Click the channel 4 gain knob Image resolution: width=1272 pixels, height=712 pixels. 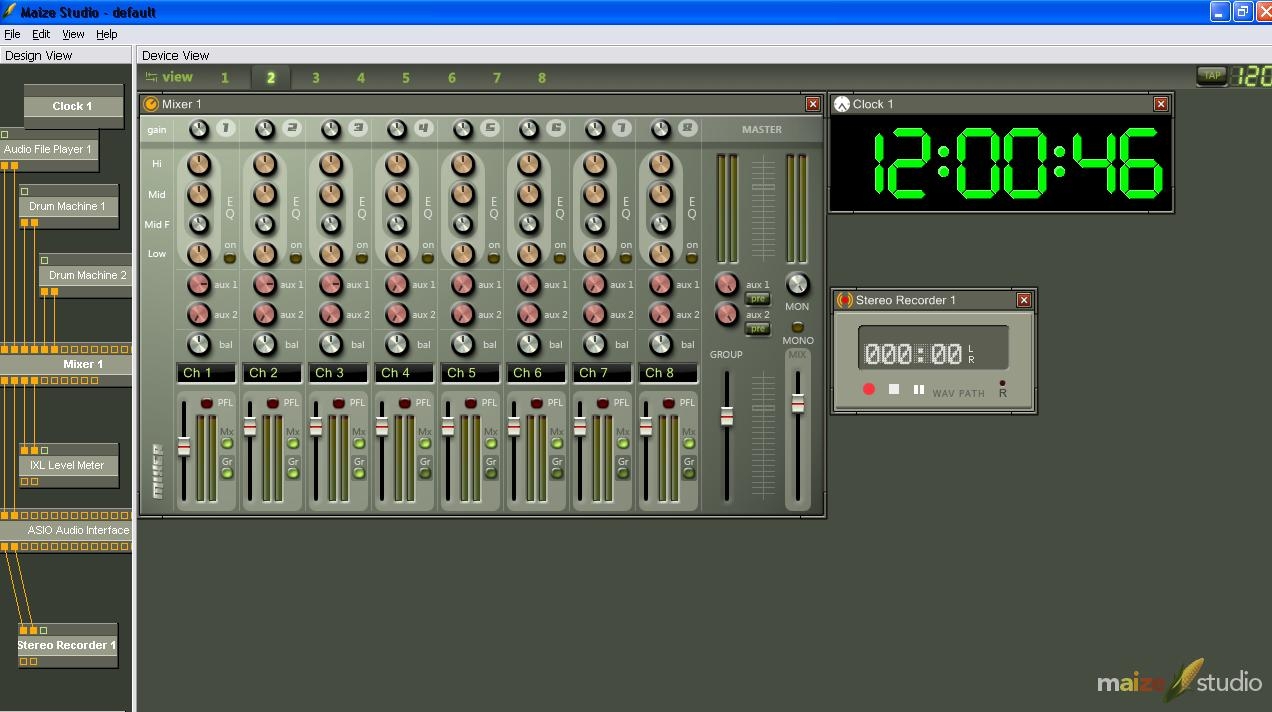point(397,129)
